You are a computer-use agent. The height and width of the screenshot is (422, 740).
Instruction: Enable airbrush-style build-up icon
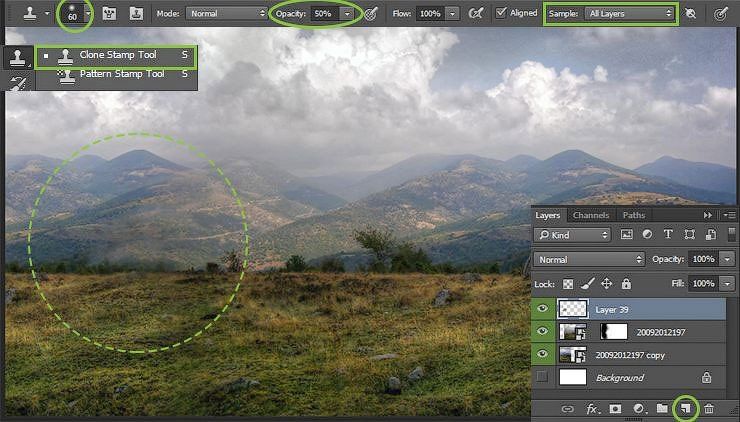pyautogui.click(x=476, y=14)
